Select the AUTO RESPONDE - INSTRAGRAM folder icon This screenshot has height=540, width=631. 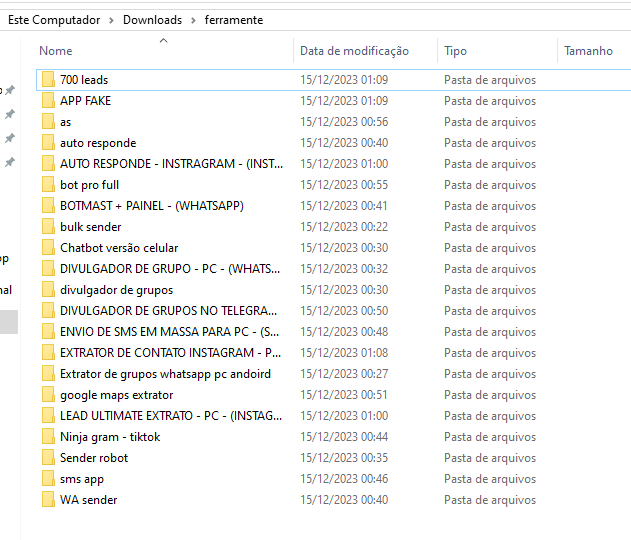pyautogui.click(x=48, y=163)
